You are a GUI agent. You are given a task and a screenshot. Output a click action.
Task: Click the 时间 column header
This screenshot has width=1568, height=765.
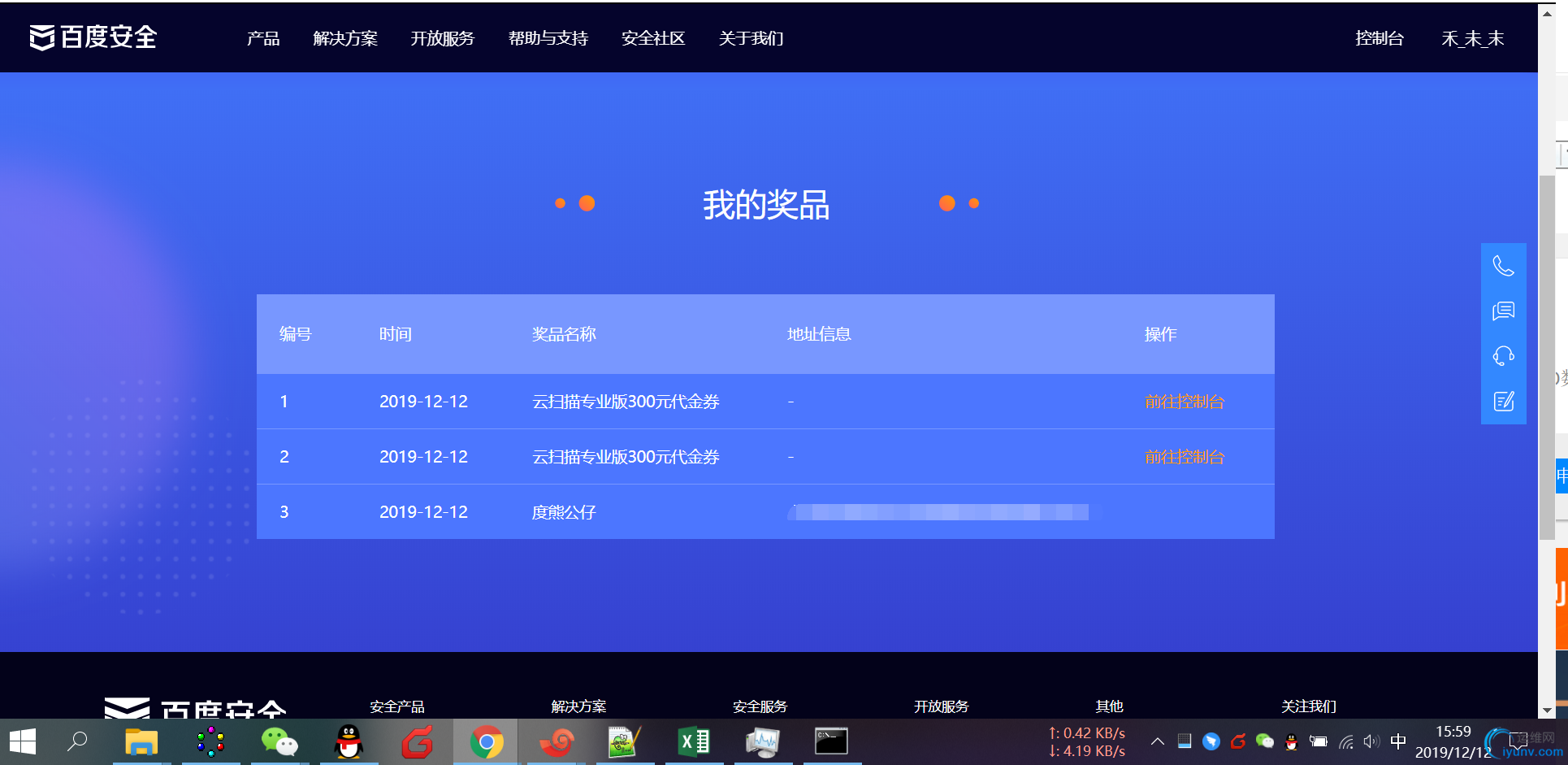396,334
